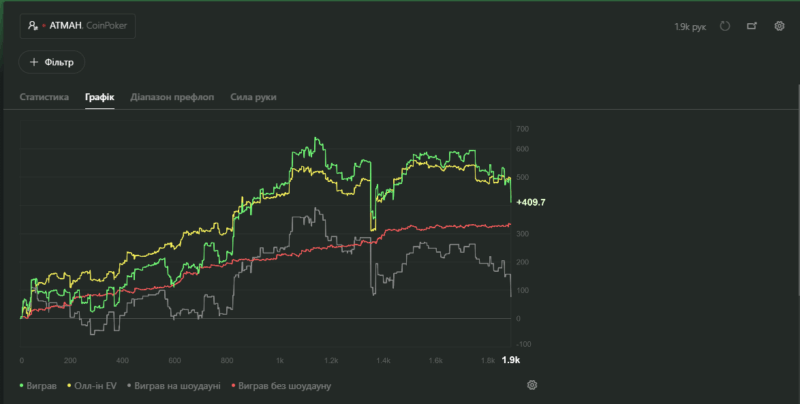
Task: Click the share/export icon at top right
Action: [752, 26]
